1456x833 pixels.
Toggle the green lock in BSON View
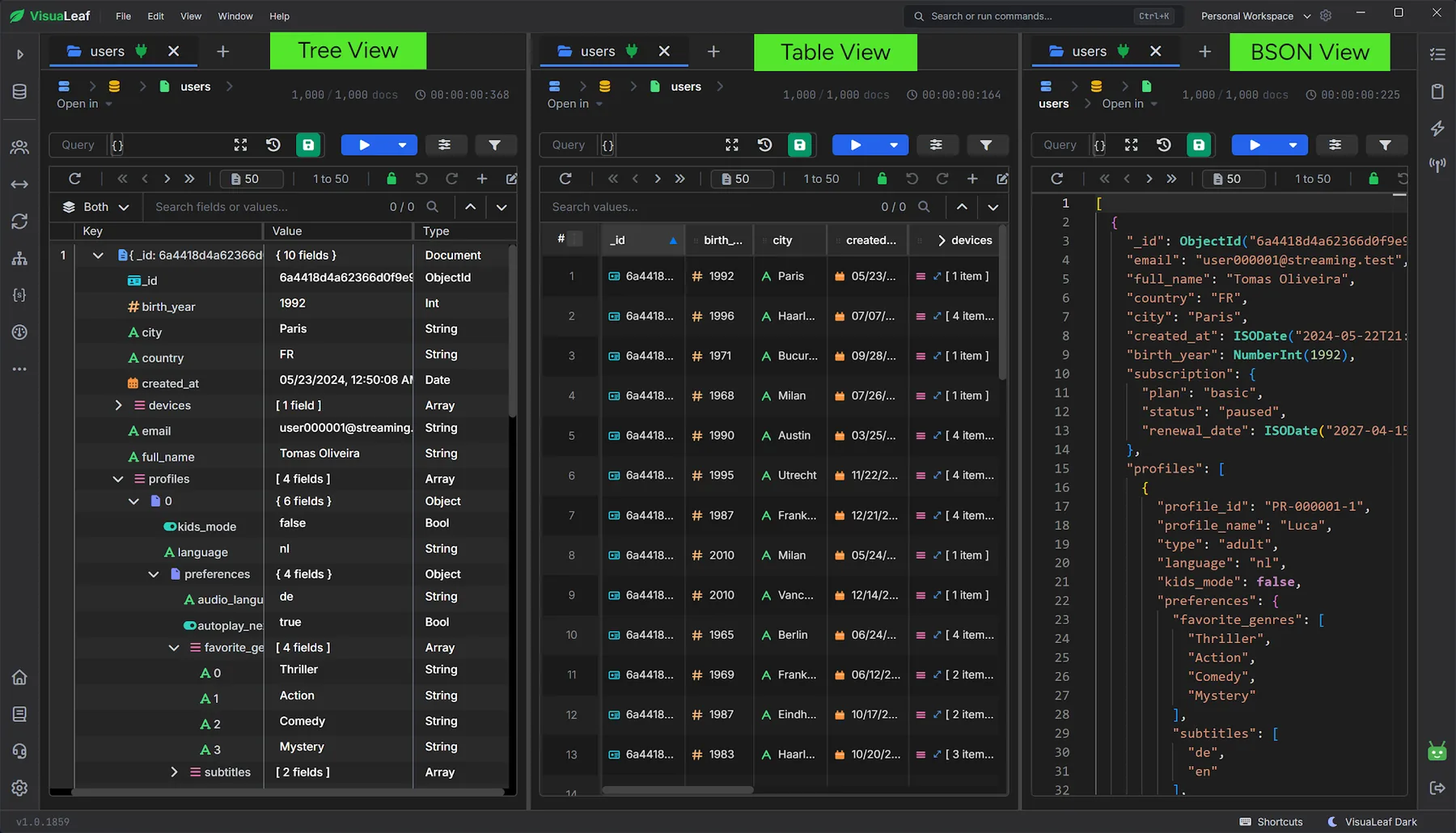[x=1373, y=179]
